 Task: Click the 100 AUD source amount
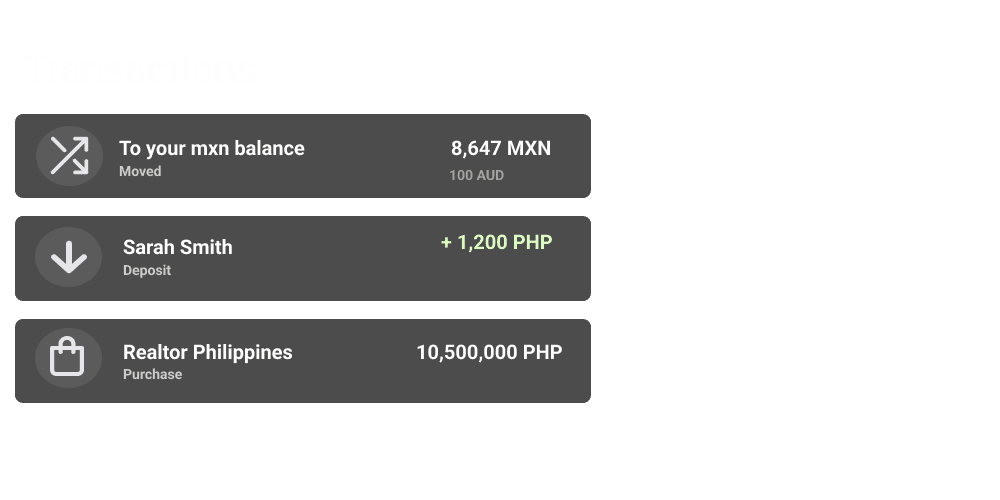[476, 175]
